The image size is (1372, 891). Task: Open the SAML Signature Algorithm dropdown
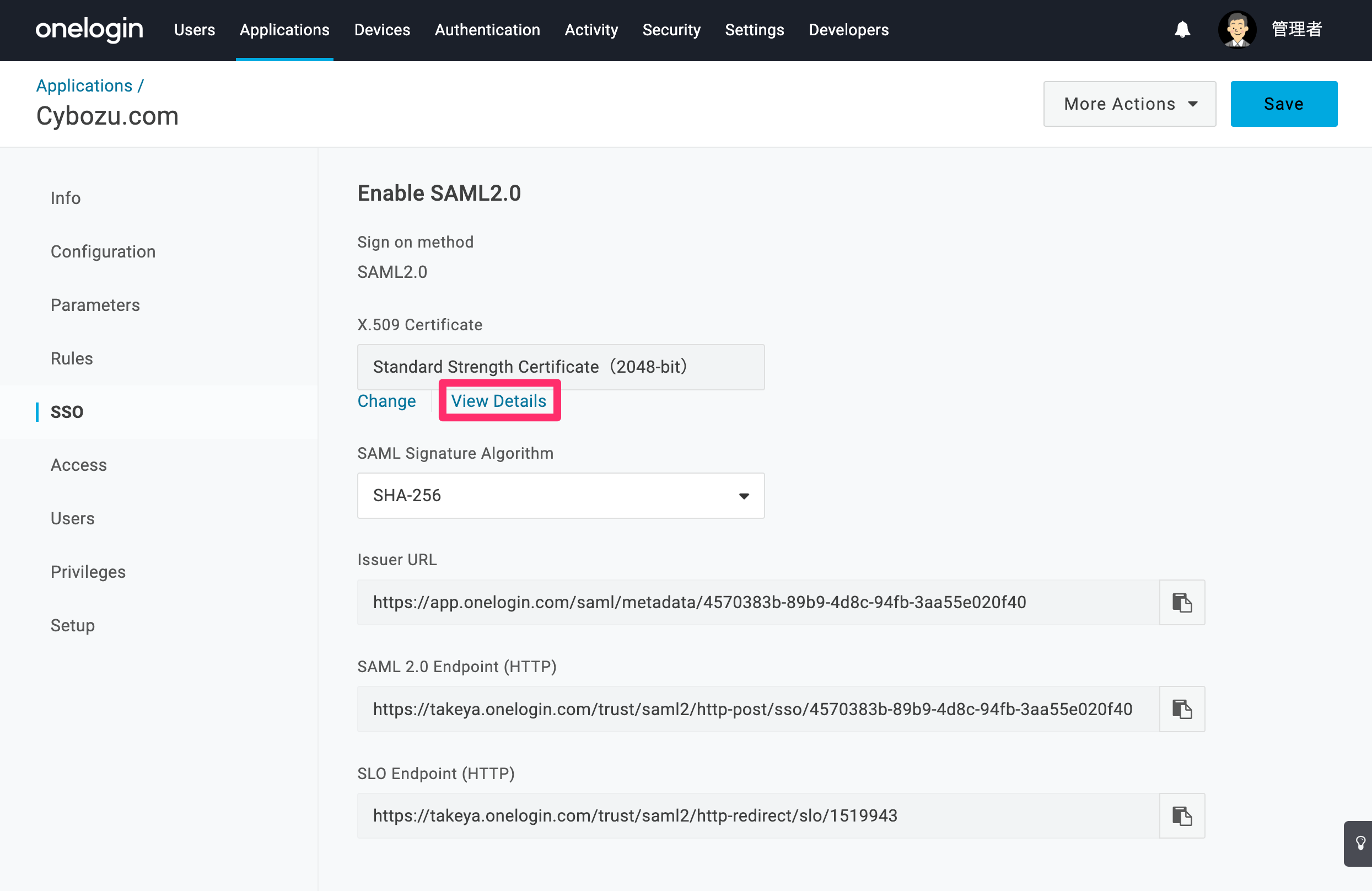(561, 495)
